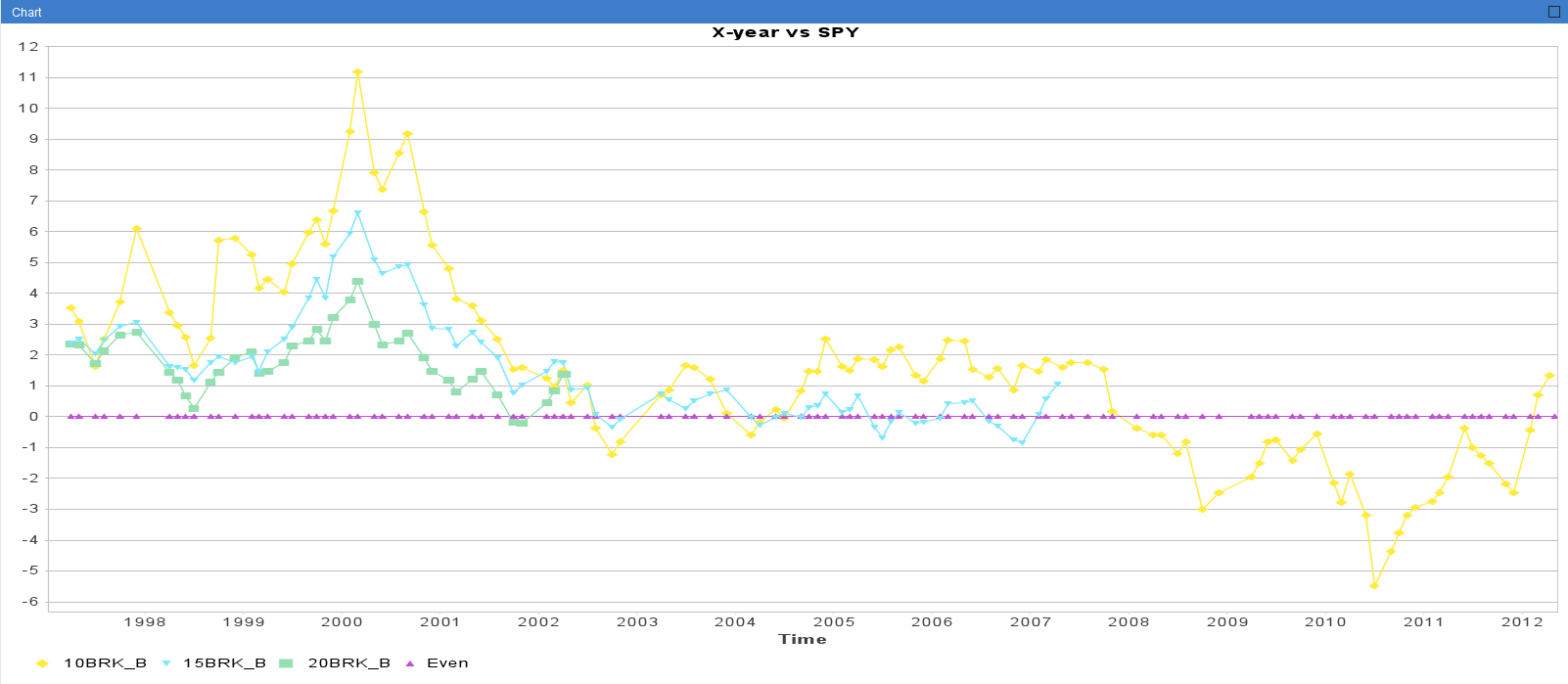Select the 15BRK_B peak point near 6.6

click(x=357, y=213)
